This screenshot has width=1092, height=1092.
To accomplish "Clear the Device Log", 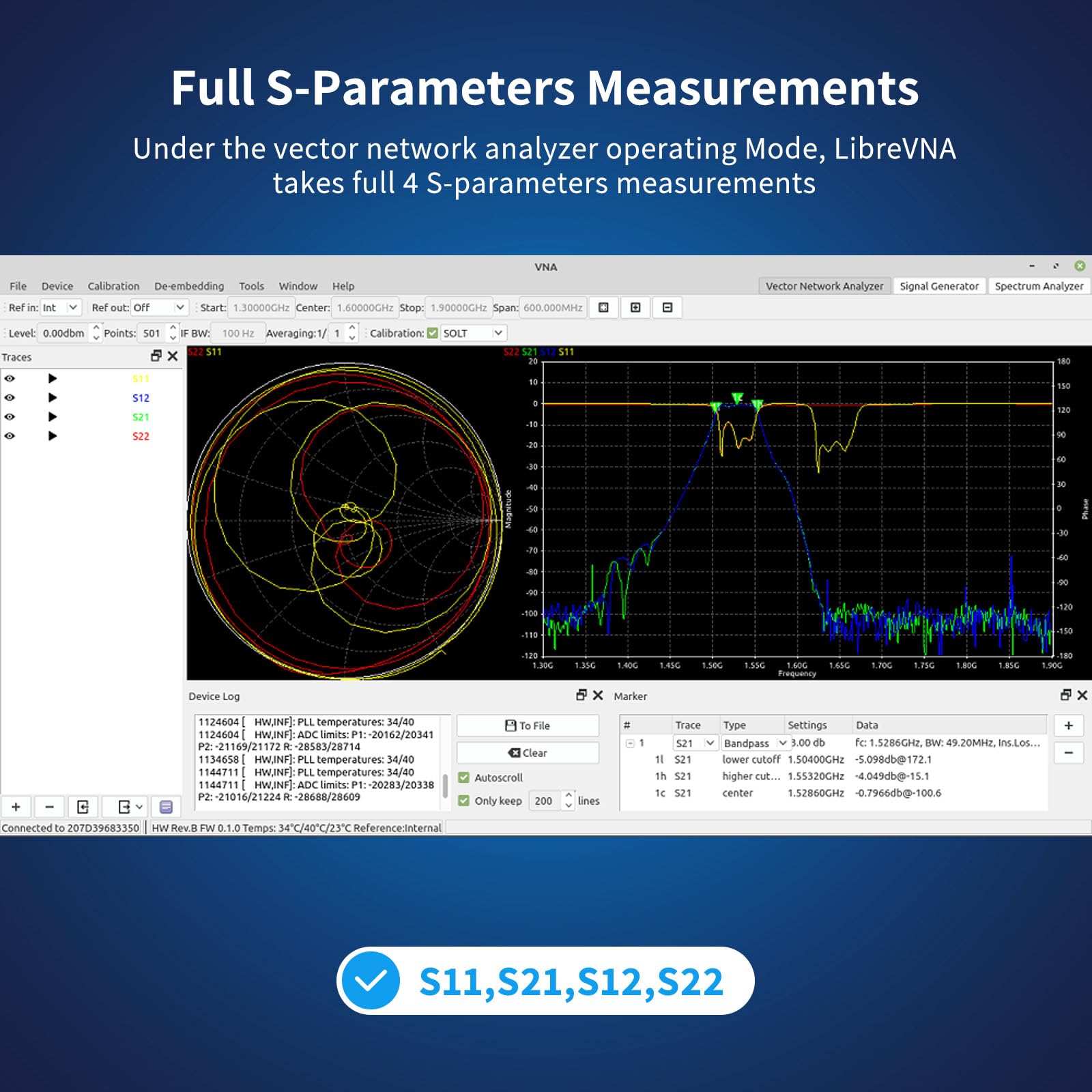I will (x=528, y=752).
